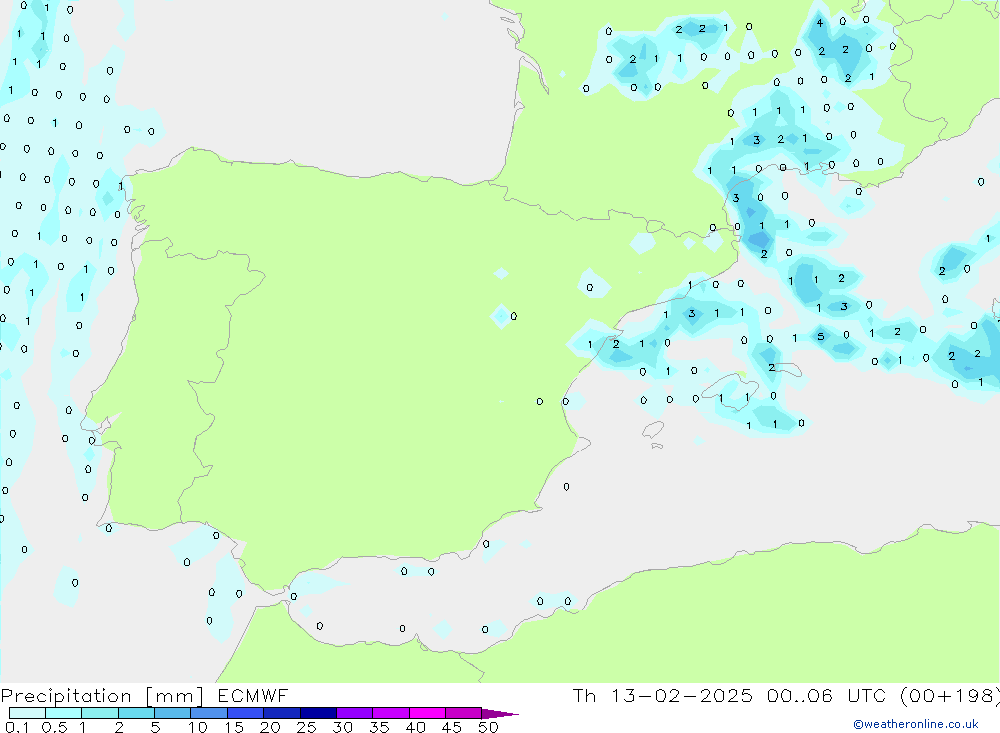Click the 'ECMWF' model name label

click(253, 695)
